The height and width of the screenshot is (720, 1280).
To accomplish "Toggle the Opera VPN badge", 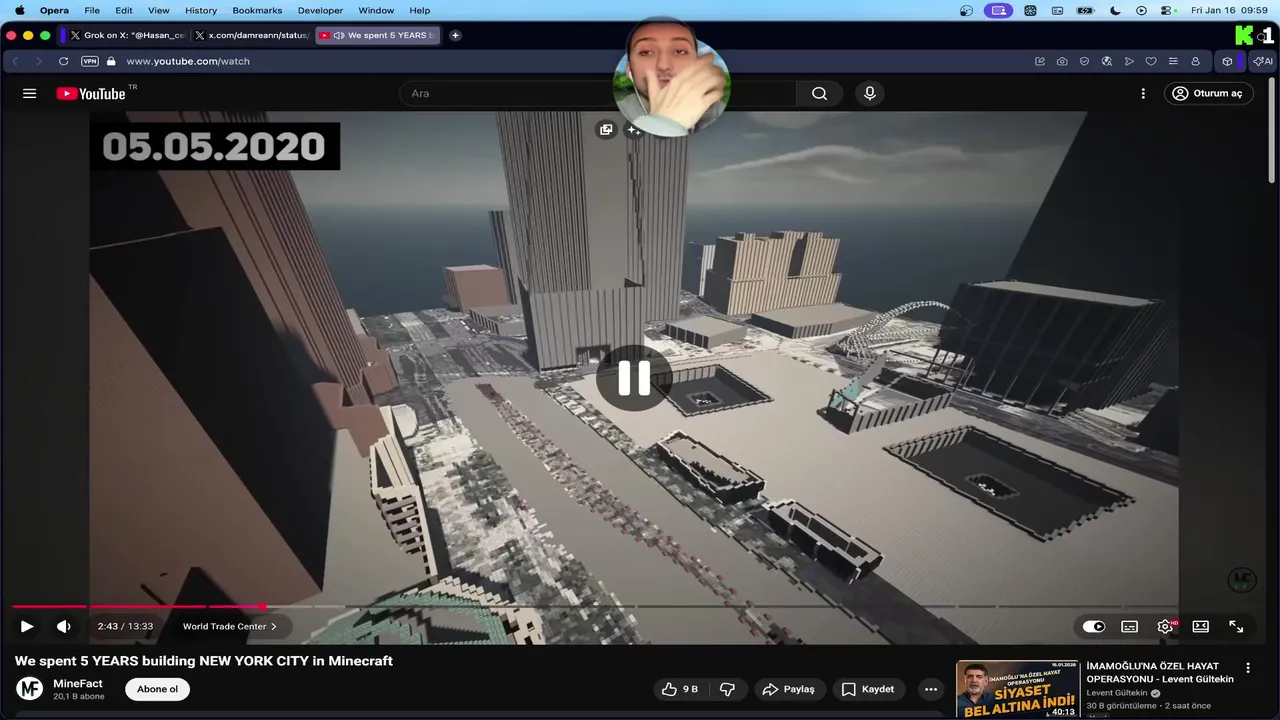I will [x=90, y=61].
